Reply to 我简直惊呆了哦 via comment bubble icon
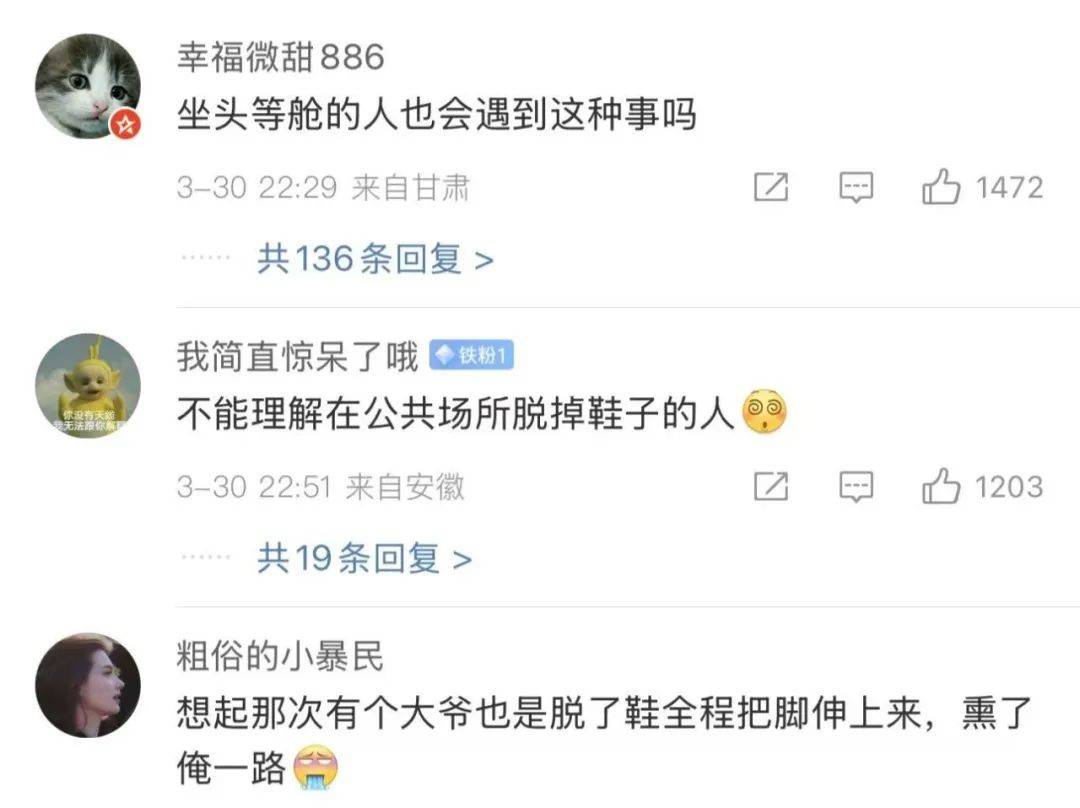1080x808 pixels. pos(856,487)
